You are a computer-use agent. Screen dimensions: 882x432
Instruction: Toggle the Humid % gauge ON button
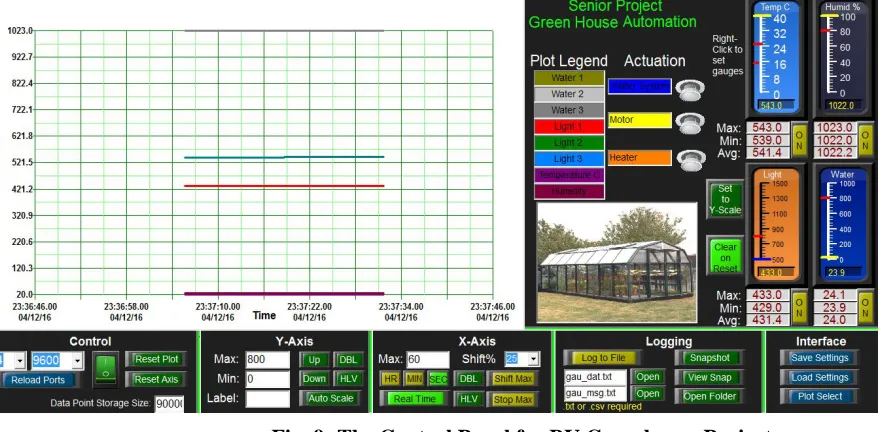click(x=866, y=140)
